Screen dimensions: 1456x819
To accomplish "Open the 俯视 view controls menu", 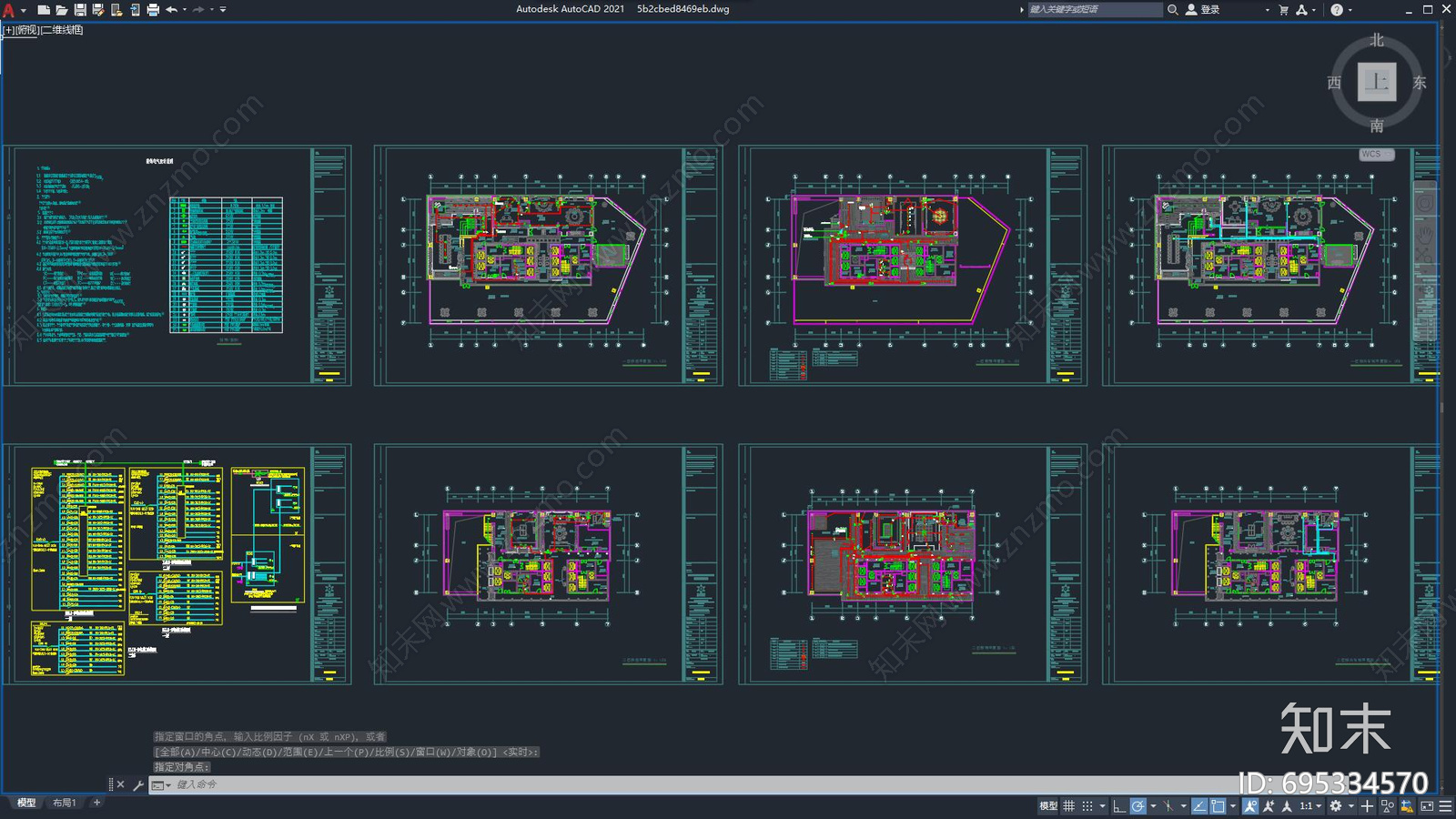I will [27, 30].
